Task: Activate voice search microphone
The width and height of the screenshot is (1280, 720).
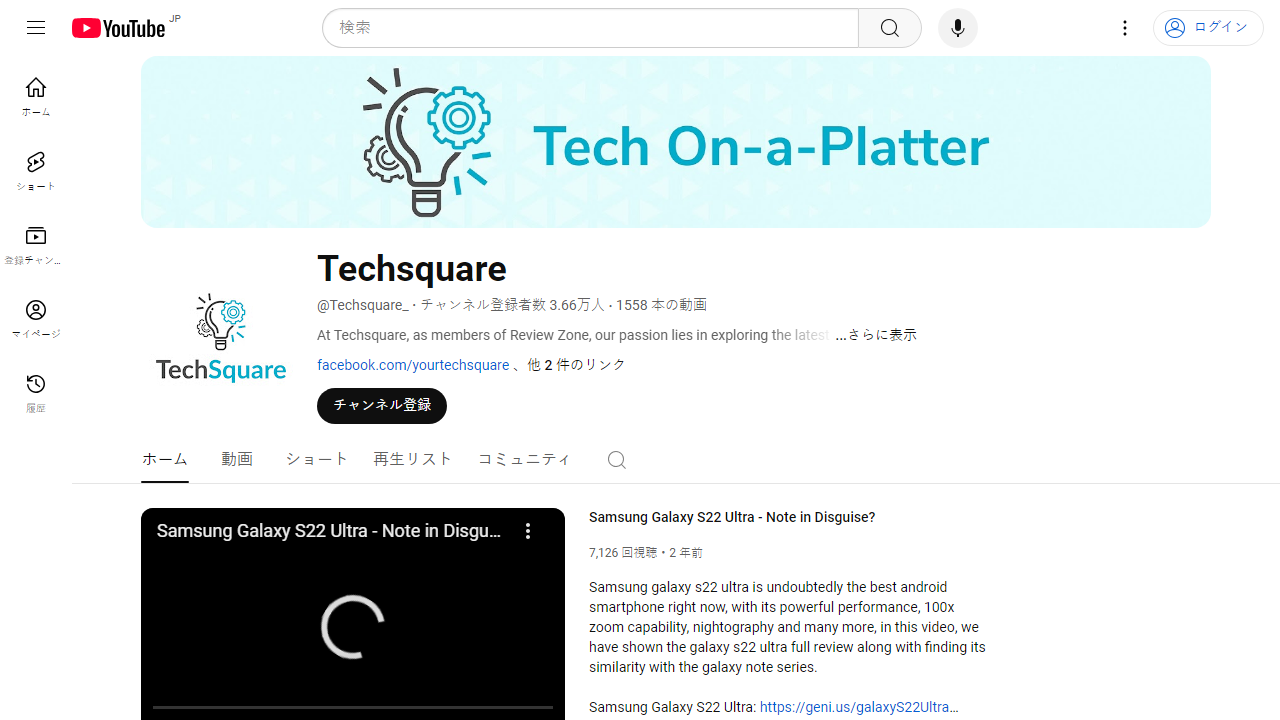Action: (x=957, y=28)
